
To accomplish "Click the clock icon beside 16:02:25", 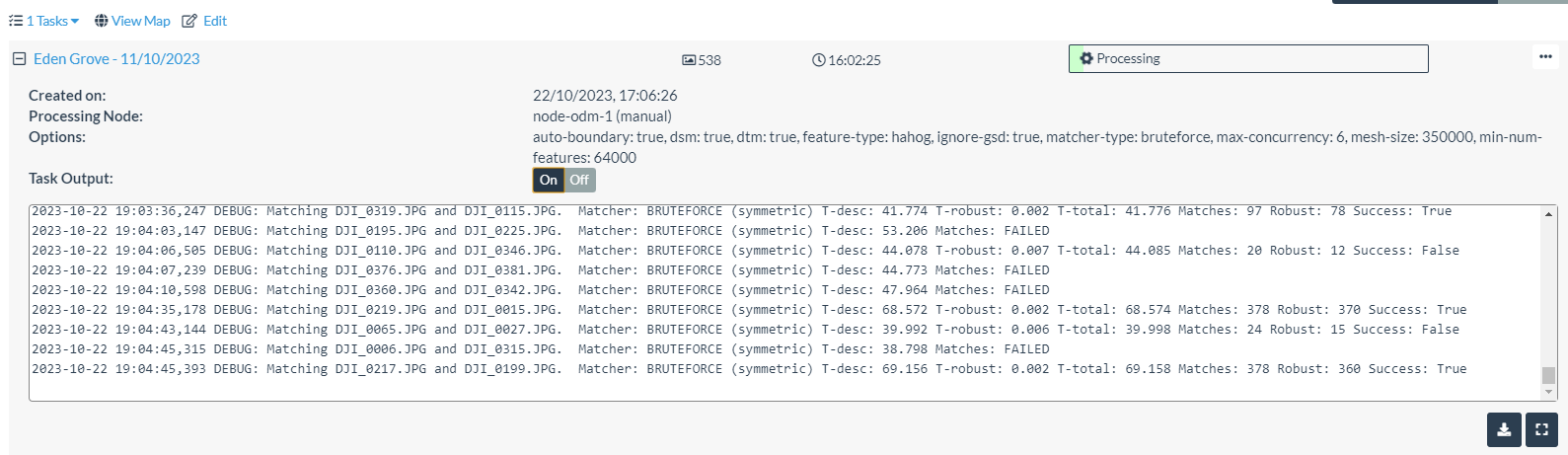I will point(818,60).
